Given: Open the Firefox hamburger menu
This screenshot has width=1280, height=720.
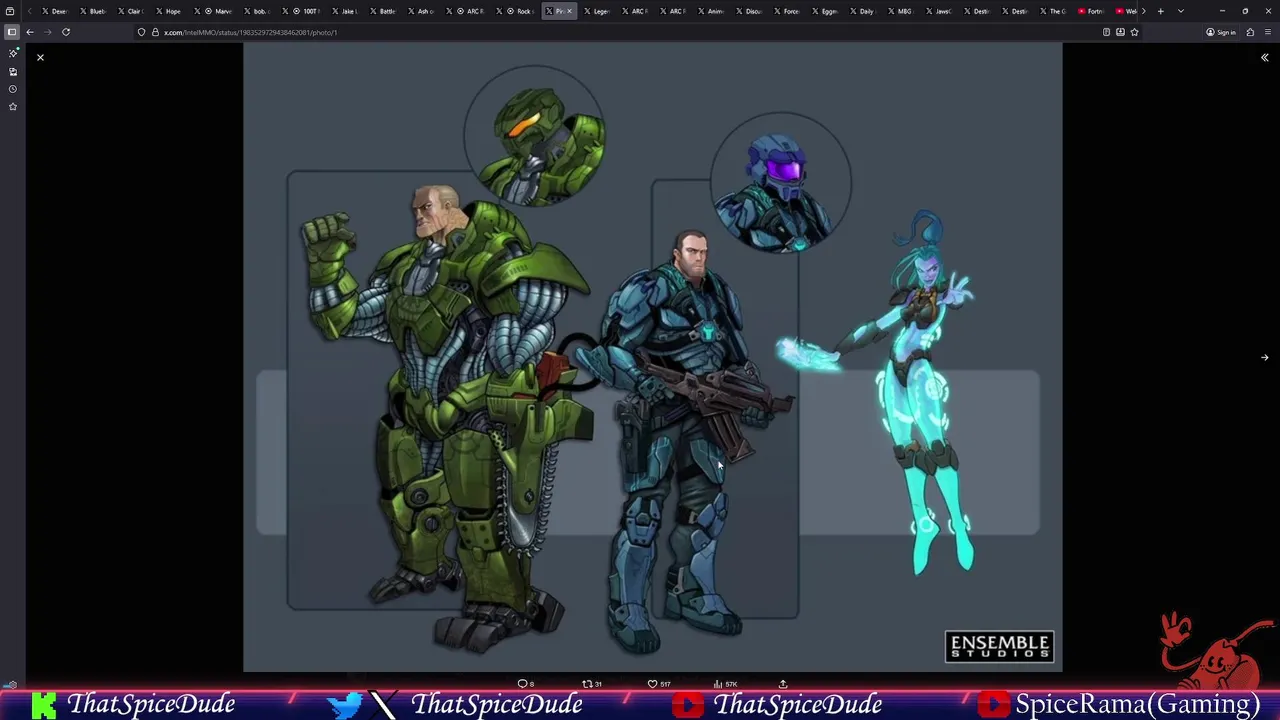Looking at the screenshot, I should point(1268,32).
